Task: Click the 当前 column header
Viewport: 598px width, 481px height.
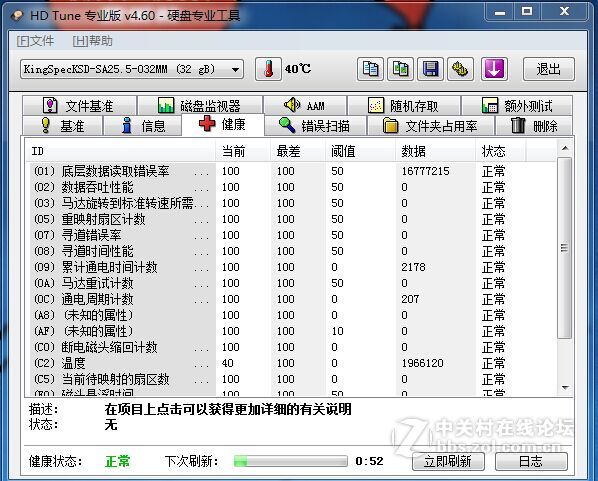Action: (x=243, y=151)
